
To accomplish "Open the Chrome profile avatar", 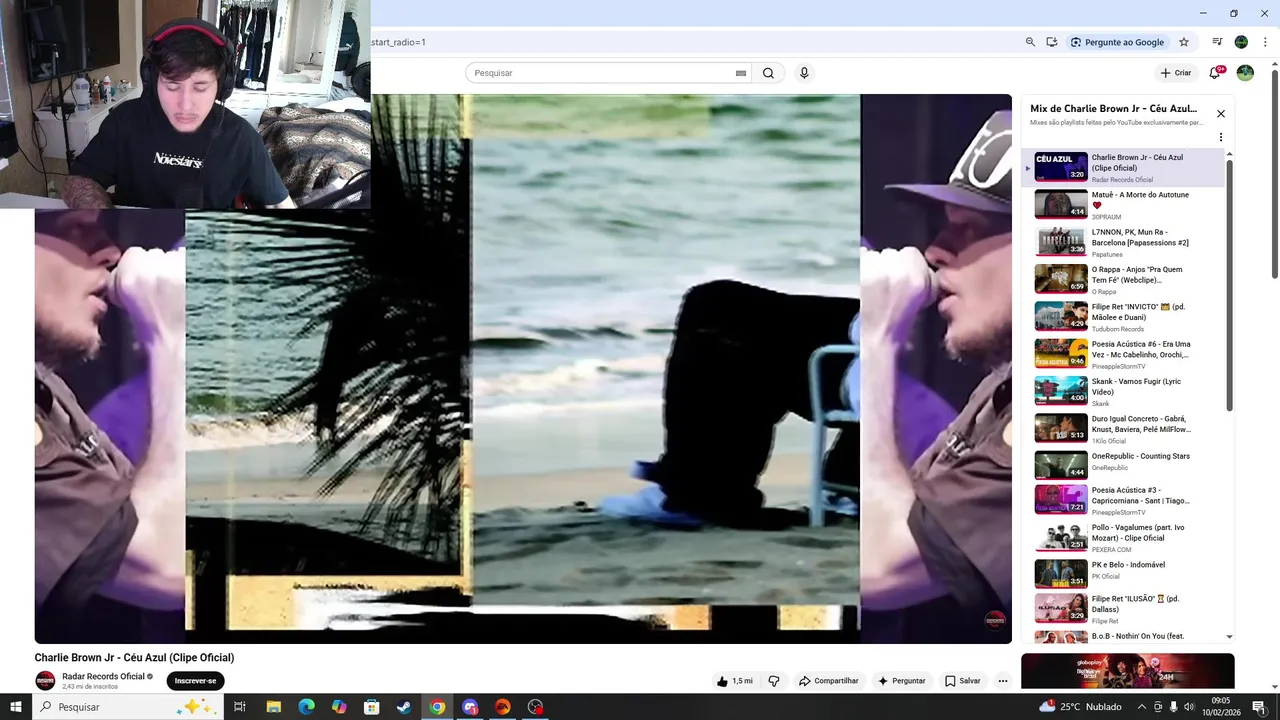I will (1241, 42).
